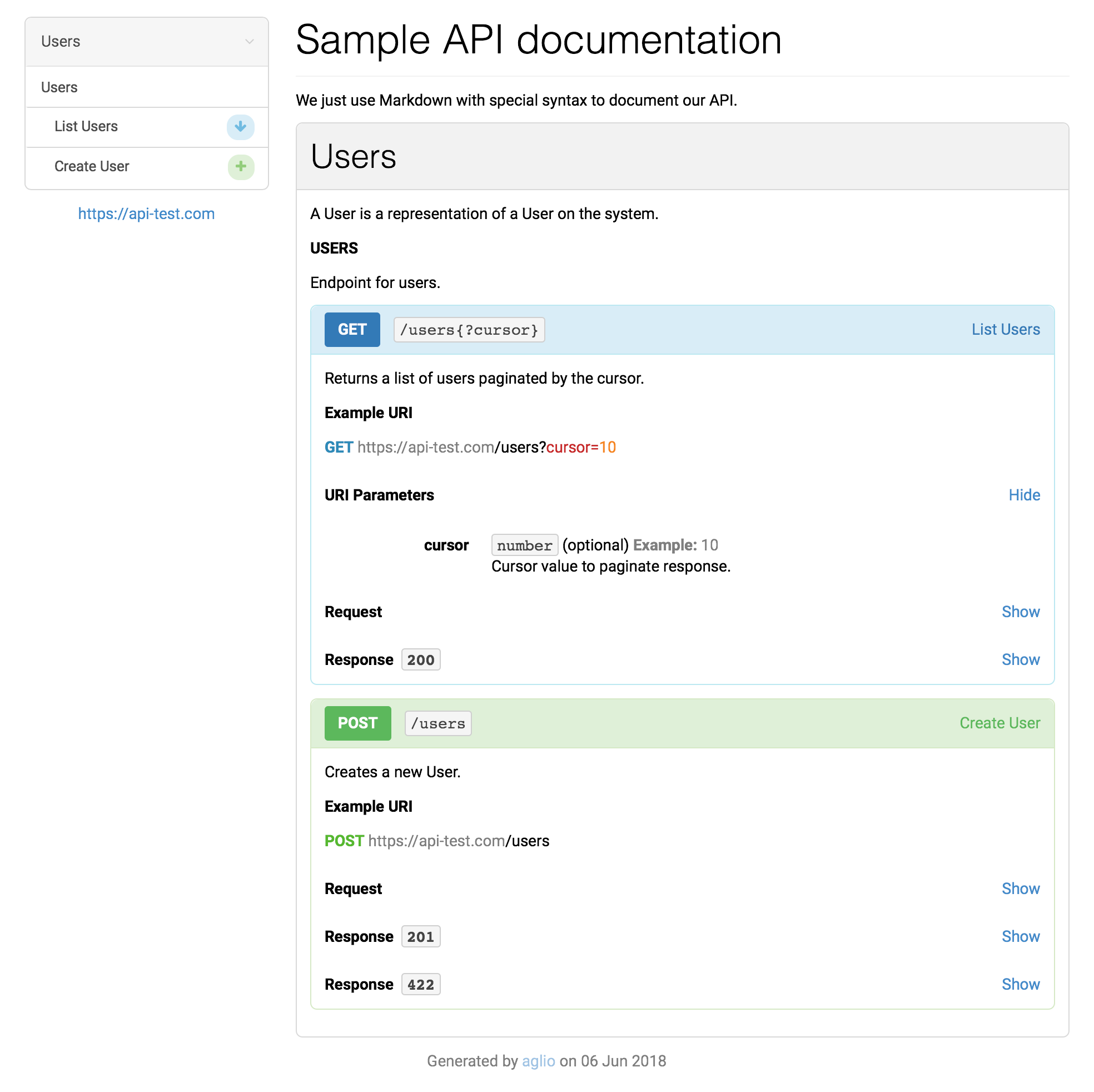The width and height of the screenshot is (1094, 1092).
Task: Open the https://api-test.com host link
Action: [x=146, y=214]
